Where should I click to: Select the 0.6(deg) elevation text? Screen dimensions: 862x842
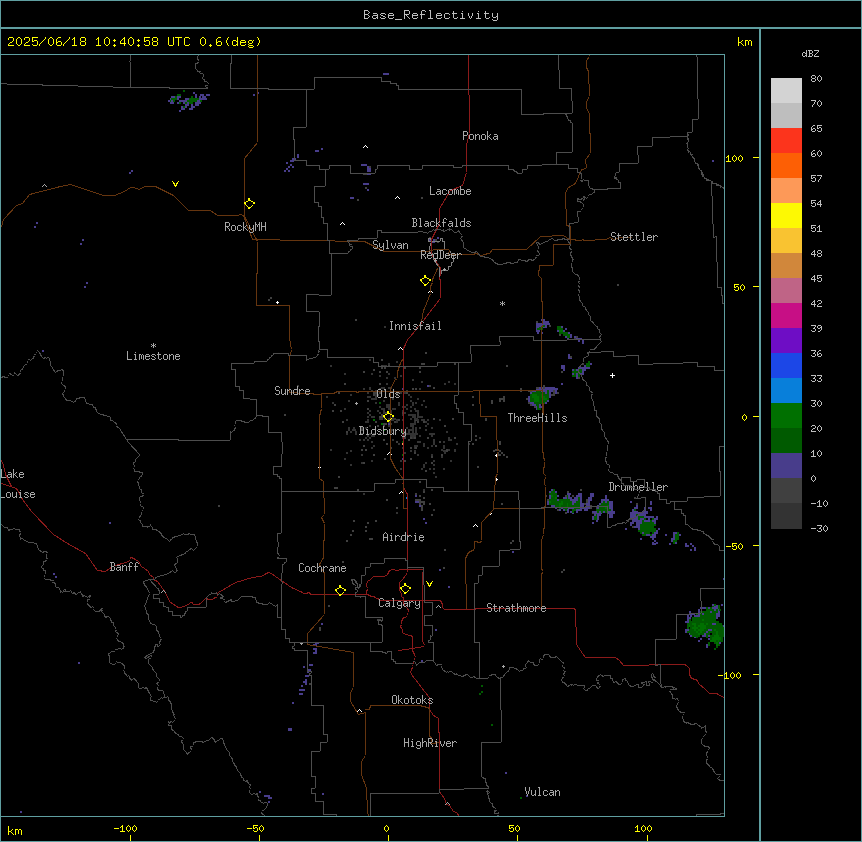[230, 42]
